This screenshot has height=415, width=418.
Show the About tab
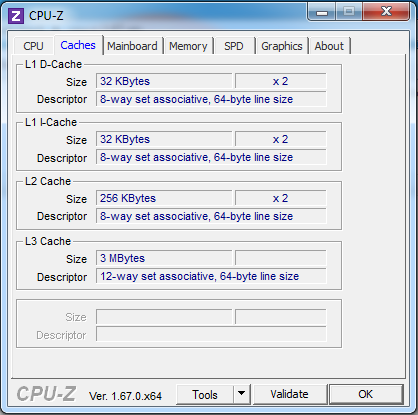[x=329, y=46]
